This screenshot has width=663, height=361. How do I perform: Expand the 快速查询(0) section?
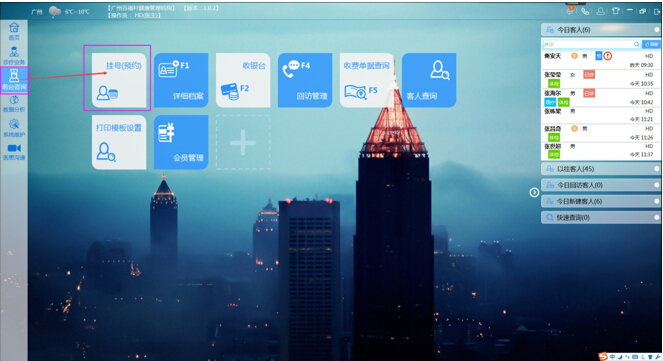(x=600, y=217)
